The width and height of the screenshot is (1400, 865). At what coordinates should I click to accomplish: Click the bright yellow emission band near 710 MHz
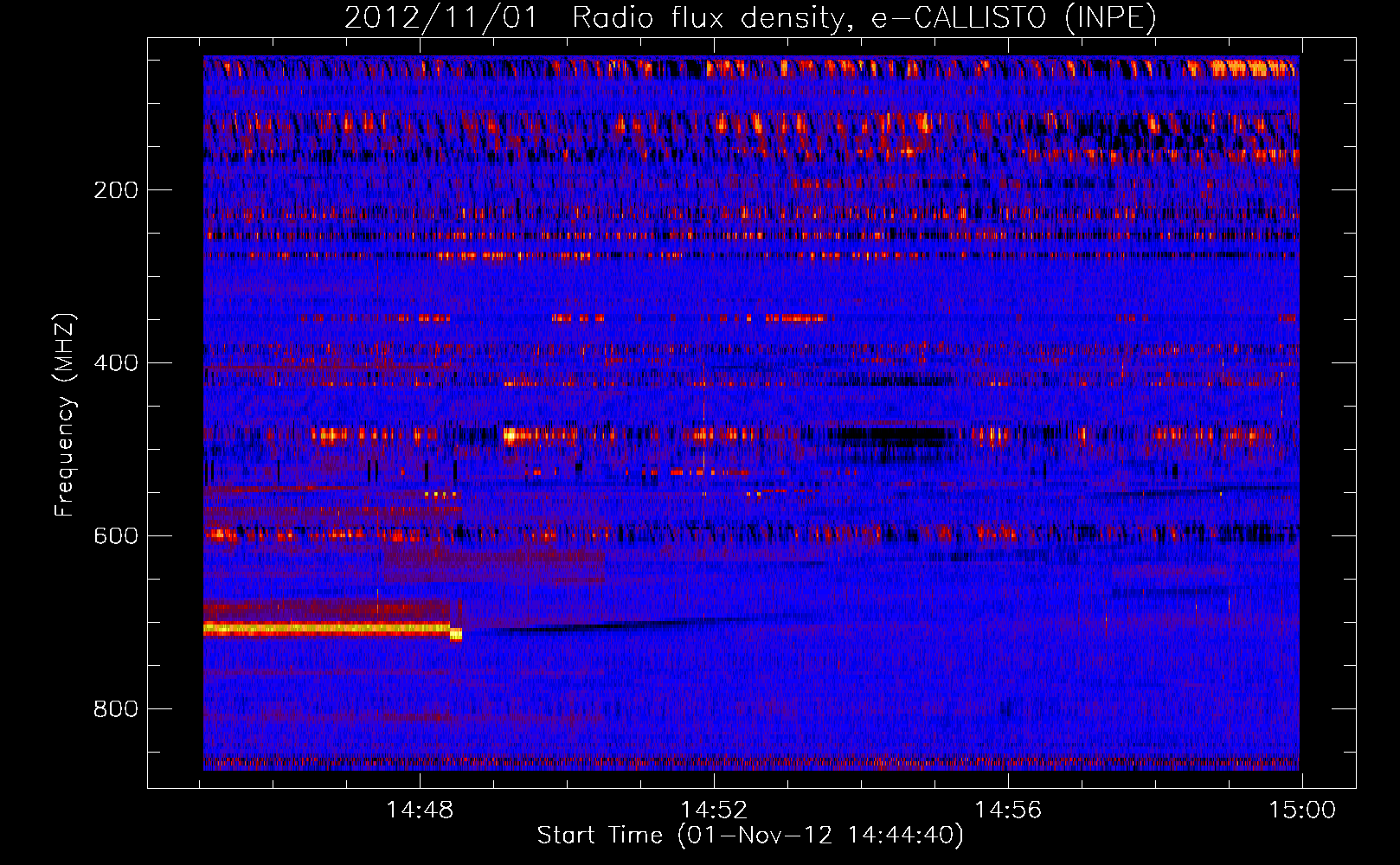pos(332,629)
